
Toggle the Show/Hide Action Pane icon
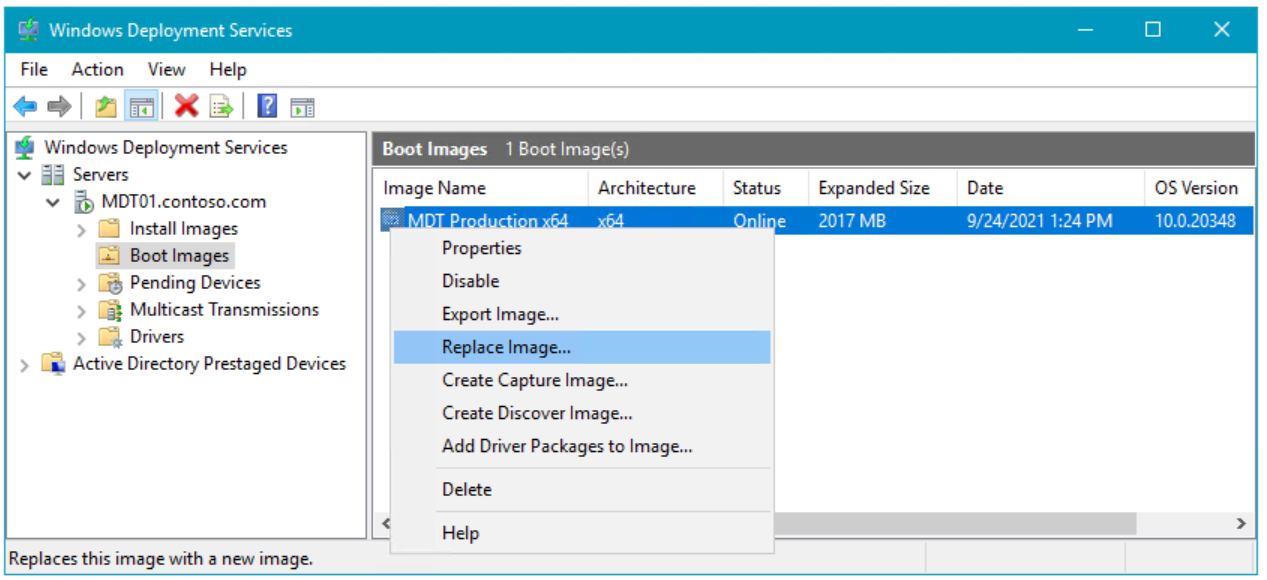tap(302, 107)
